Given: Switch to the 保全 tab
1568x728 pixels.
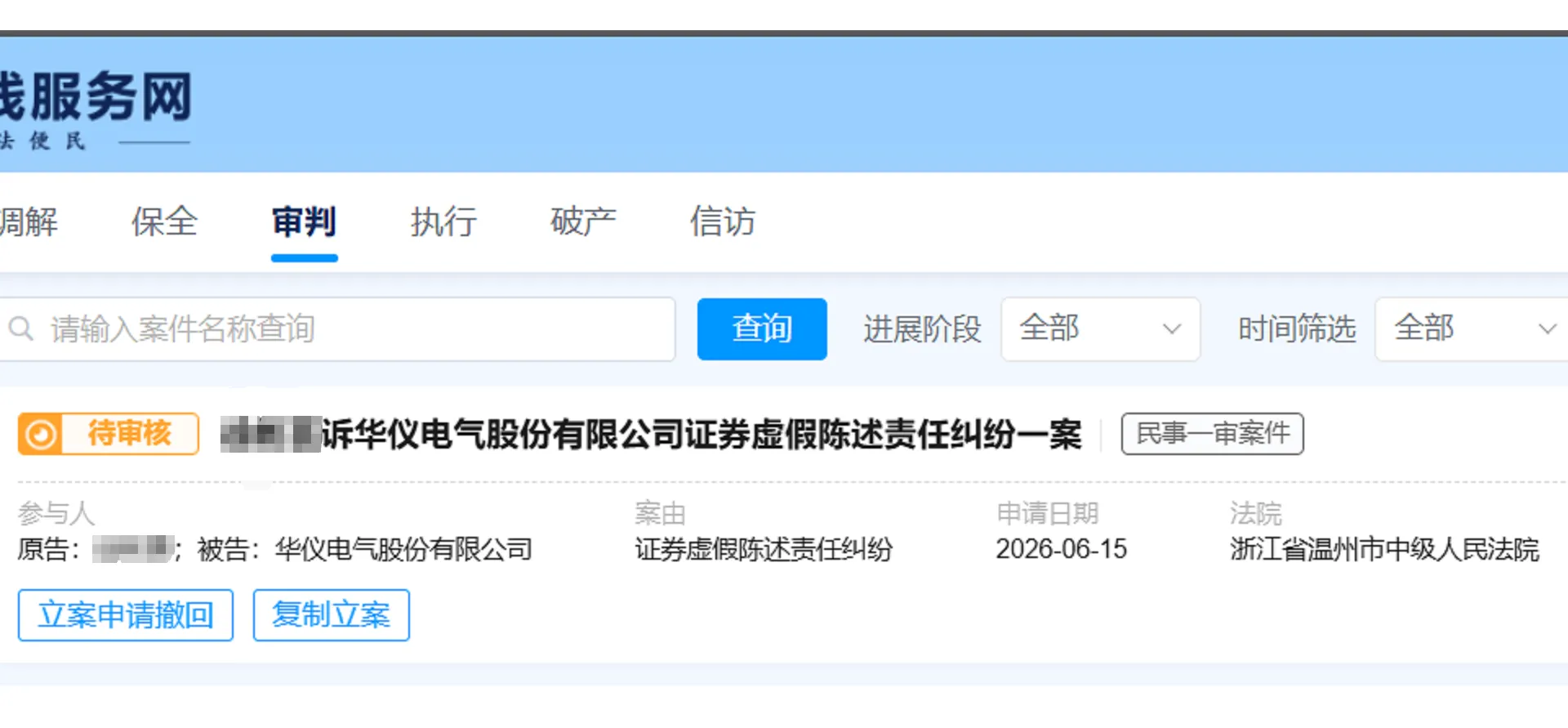Looking at the screenshot, I should click(x=164, y=222).
